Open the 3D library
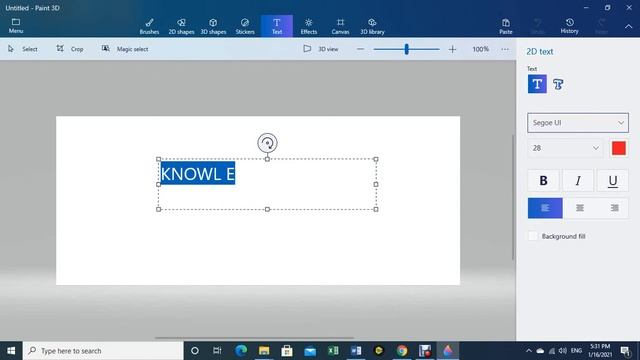Screen dimensions: 640x360 [372, 26]
